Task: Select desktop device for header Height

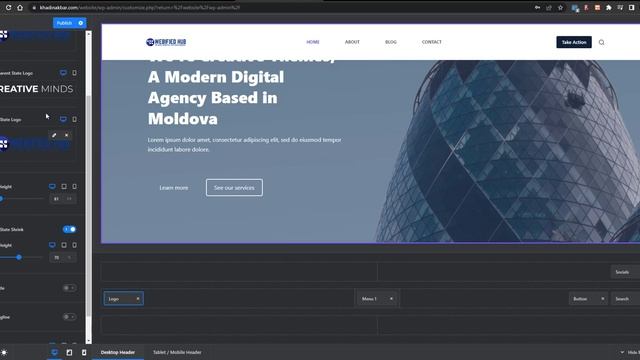Action: point(52,187)
